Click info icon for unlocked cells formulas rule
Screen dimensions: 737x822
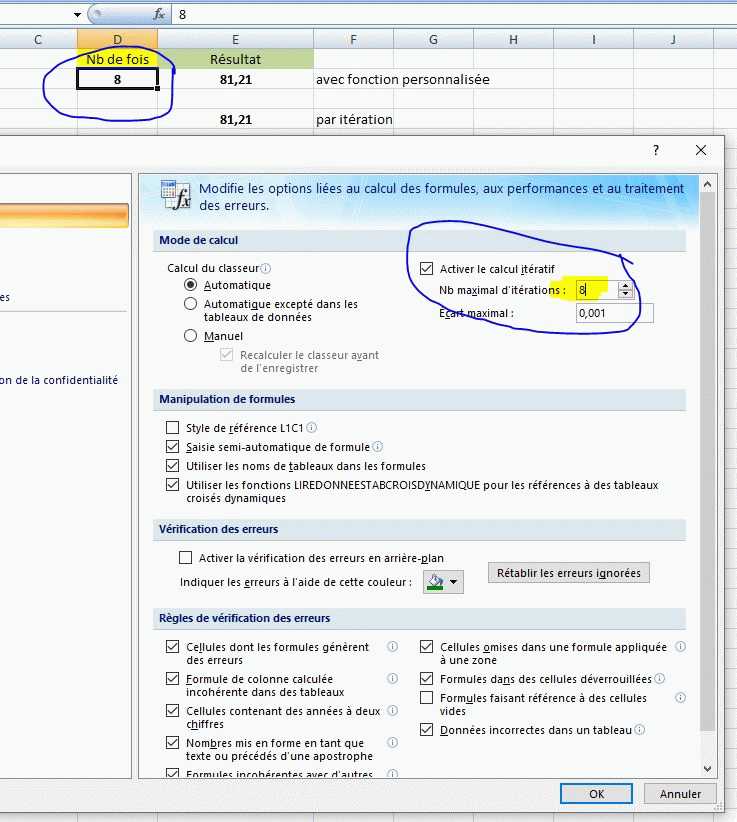click(x=660, y=678)
